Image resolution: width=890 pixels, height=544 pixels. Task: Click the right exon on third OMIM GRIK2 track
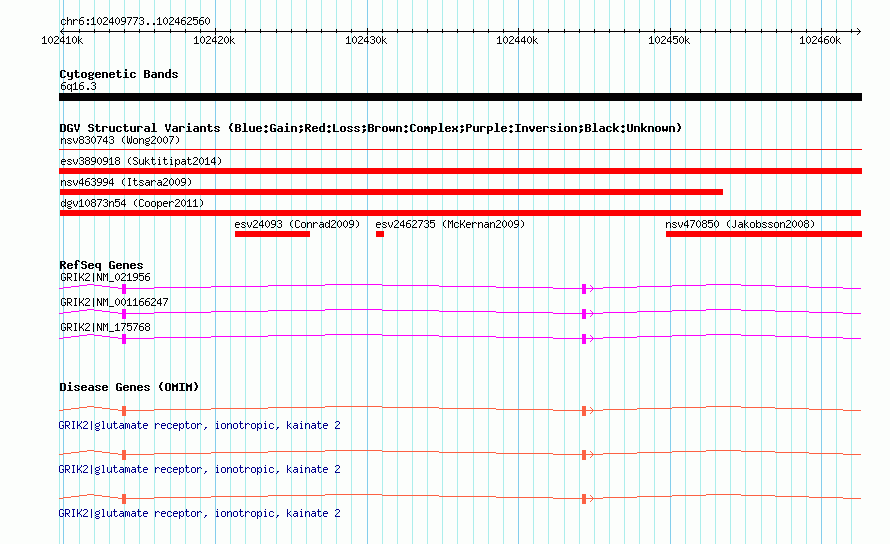pyautogui.click(x=583, y=499)
